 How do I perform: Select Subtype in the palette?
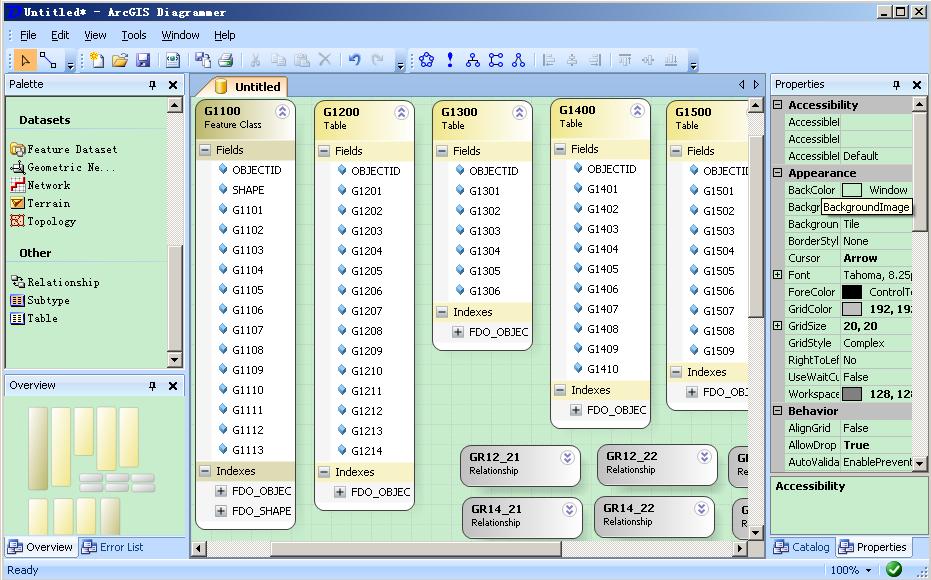(x=40, y=300)
